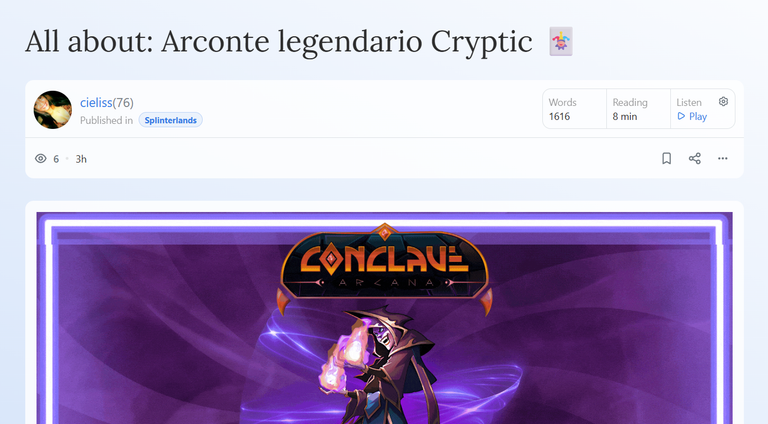Play the audio version of the post

[692, 117]
